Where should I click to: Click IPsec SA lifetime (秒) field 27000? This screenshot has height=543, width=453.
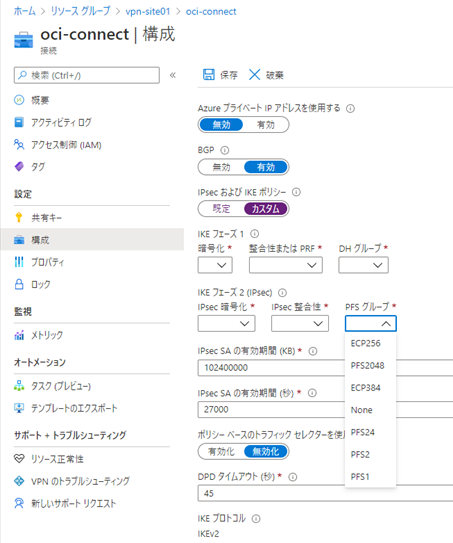[325, 410]
